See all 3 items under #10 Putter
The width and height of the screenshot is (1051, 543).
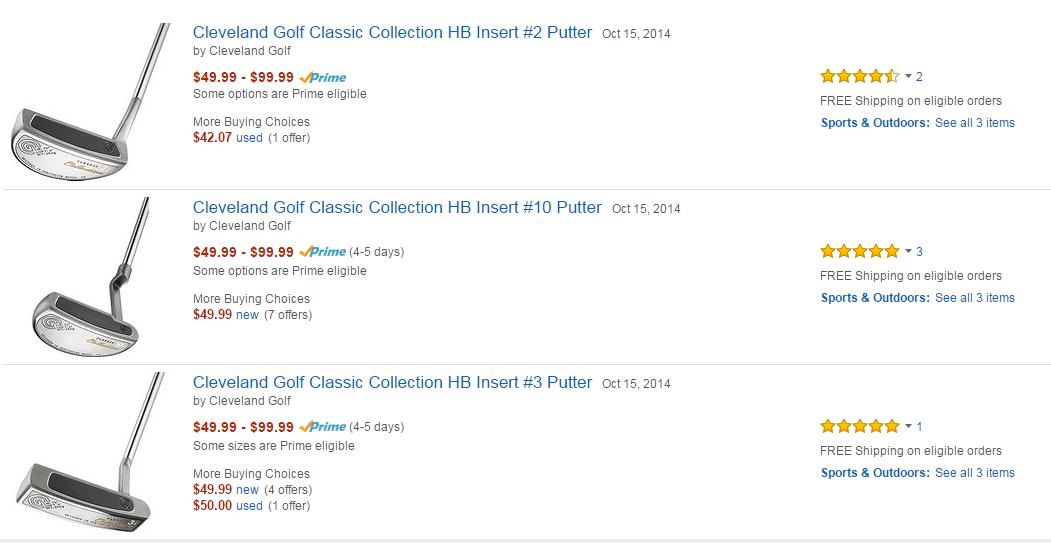[974, 298]
